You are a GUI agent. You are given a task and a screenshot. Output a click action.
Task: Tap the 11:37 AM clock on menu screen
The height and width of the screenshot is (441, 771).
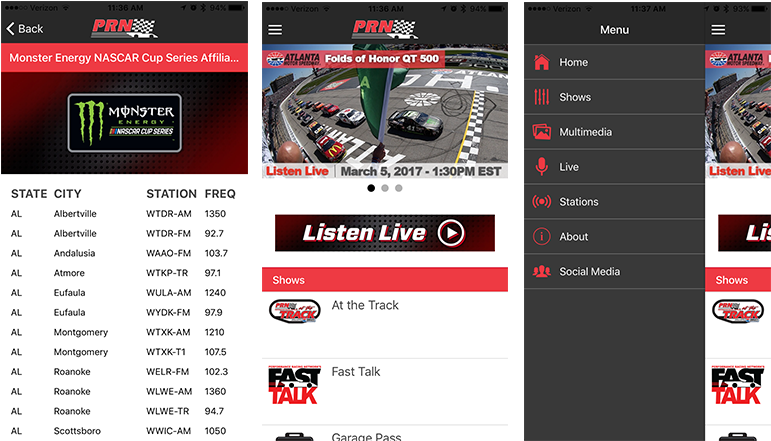(x=648, y=8)
